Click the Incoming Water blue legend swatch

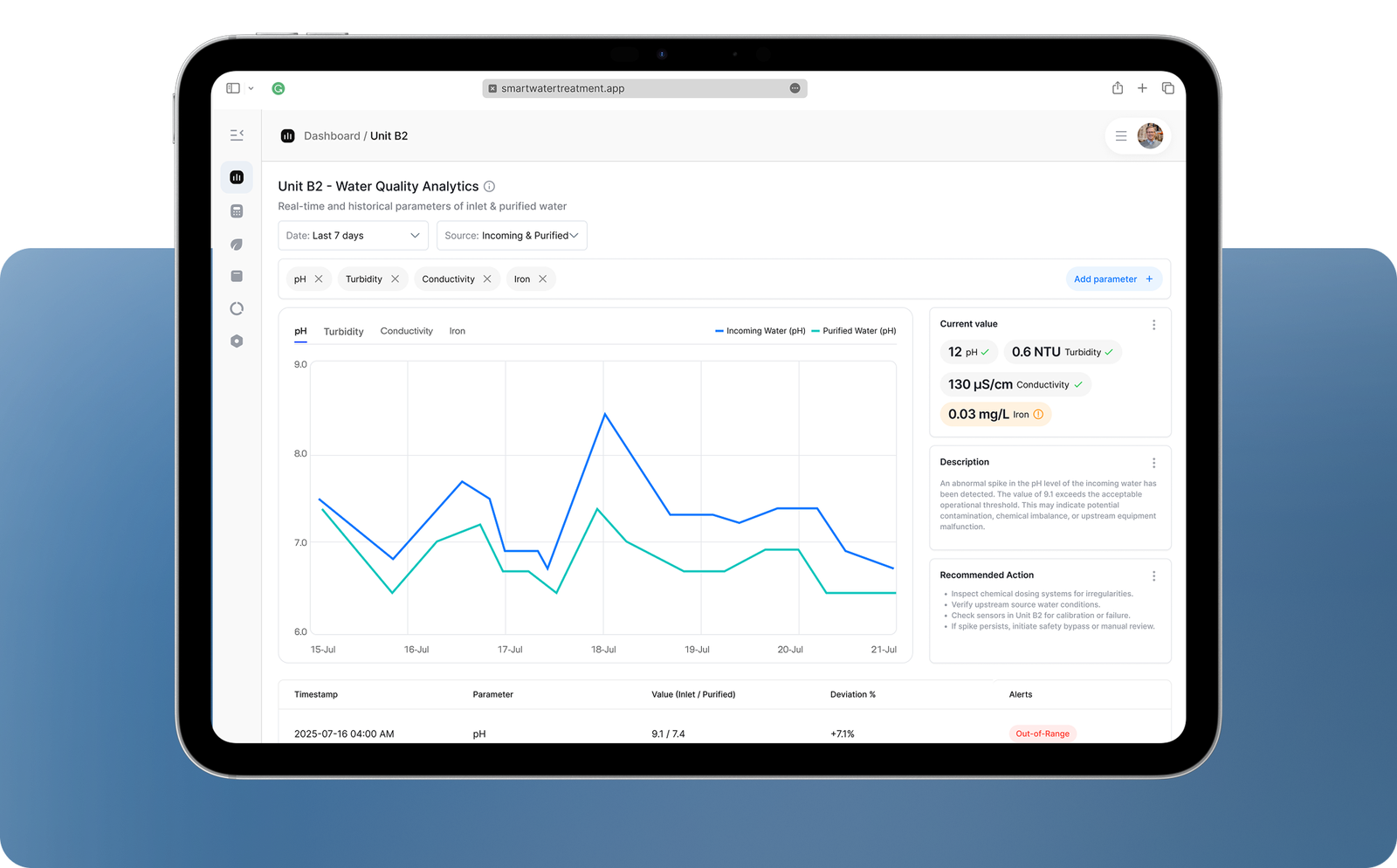(x=719, y=331)
